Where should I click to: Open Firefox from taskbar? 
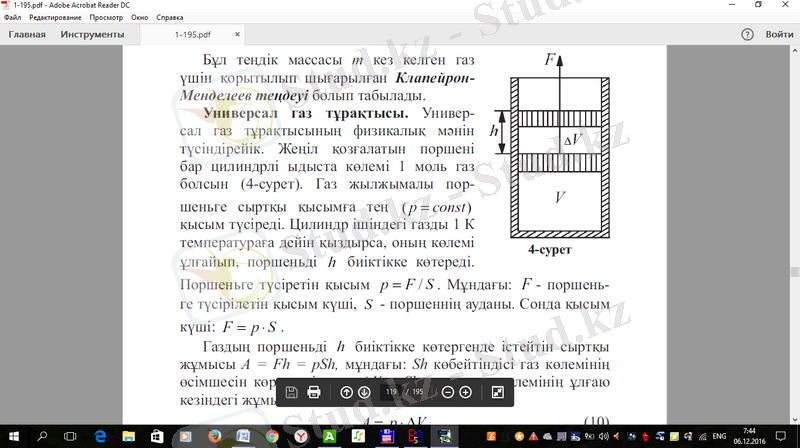[x=214, y=436]
